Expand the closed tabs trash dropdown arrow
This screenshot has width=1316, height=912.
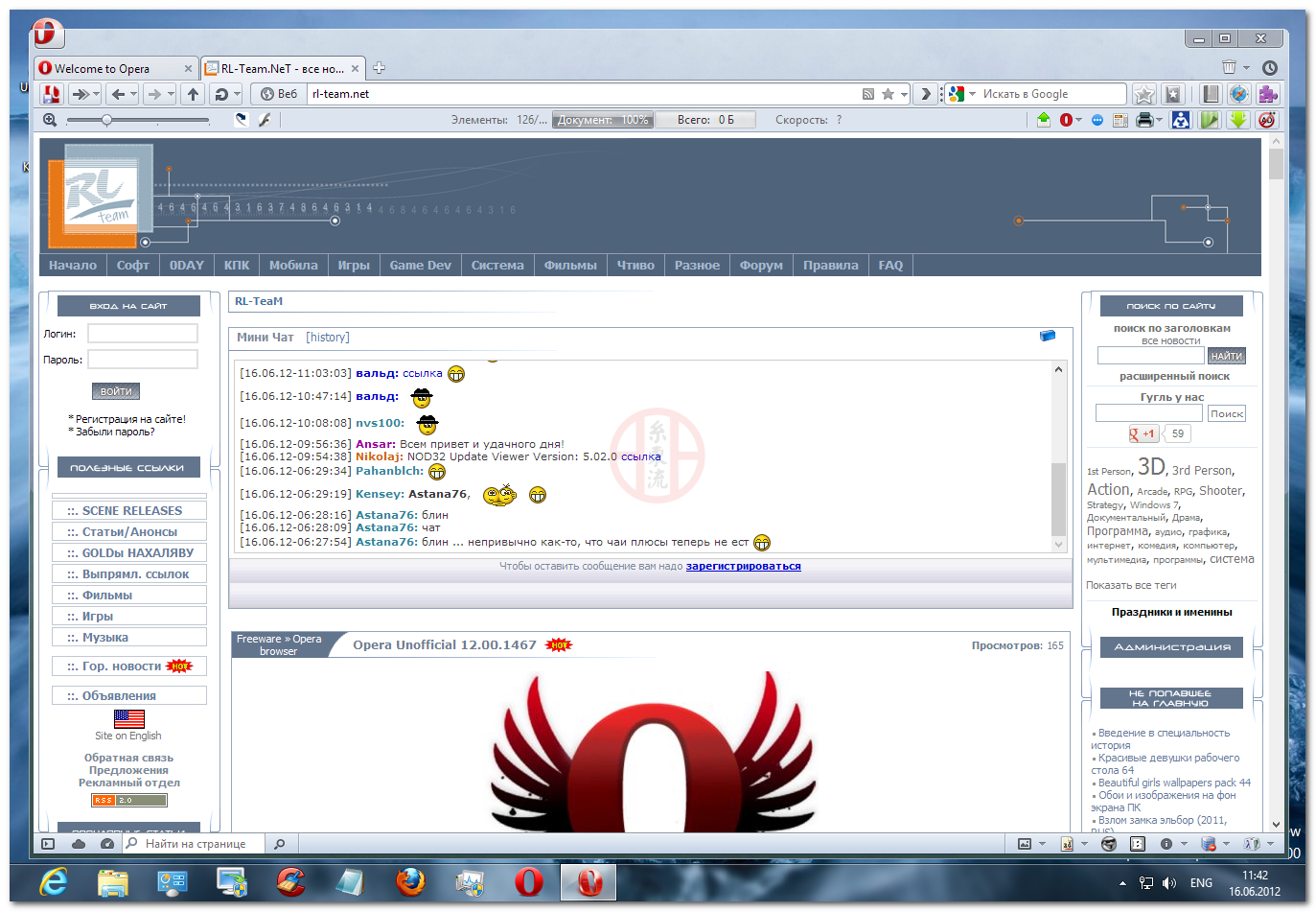[x=1246, y=67]
